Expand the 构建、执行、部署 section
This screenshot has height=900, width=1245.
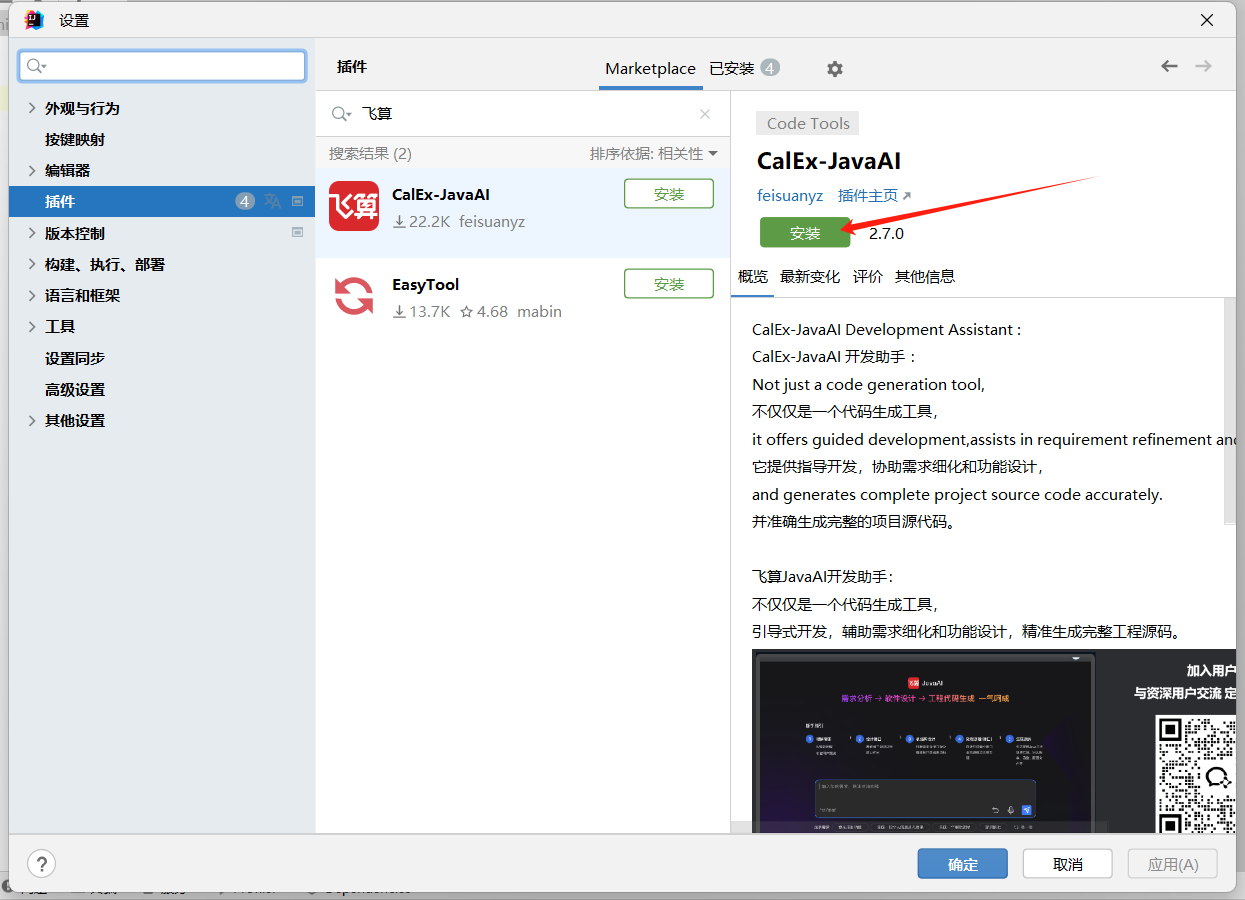[32, 264]
